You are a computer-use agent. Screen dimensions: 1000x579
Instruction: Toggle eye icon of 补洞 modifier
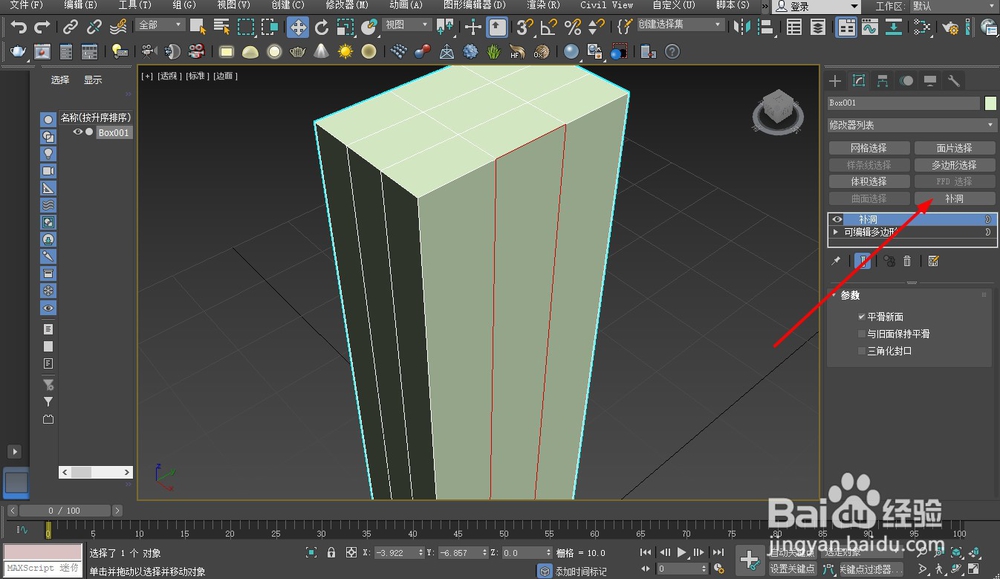point(837,219)
